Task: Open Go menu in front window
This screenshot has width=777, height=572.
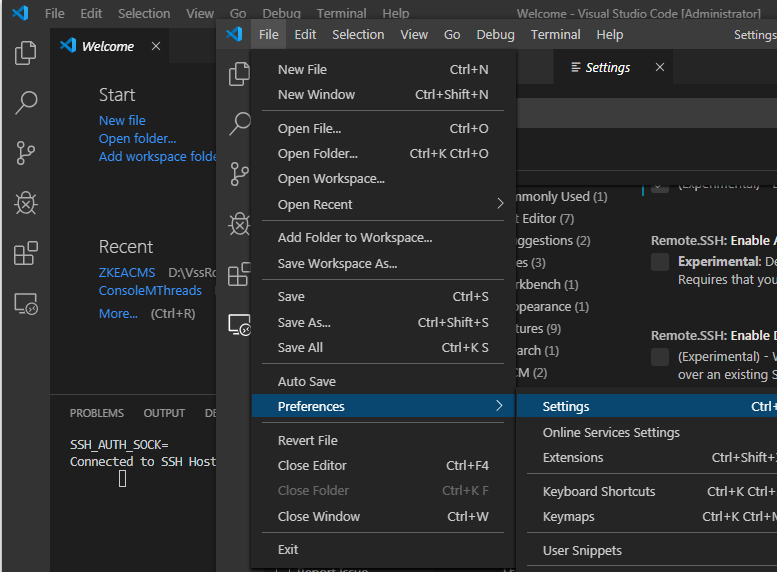Action: tap(451, 35)
